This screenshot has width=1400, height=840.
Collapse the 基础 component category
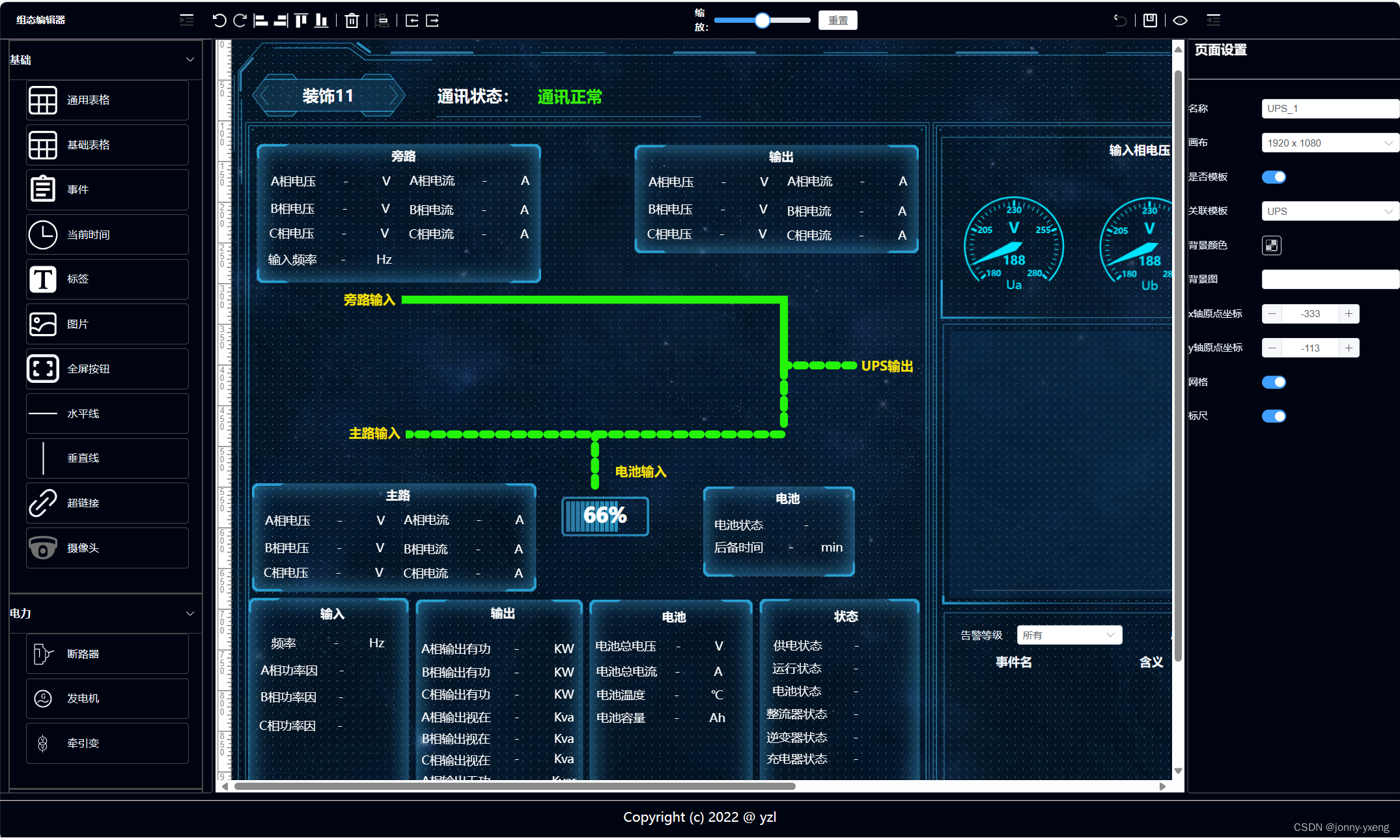pyautogui.click(x=189, y=60)
